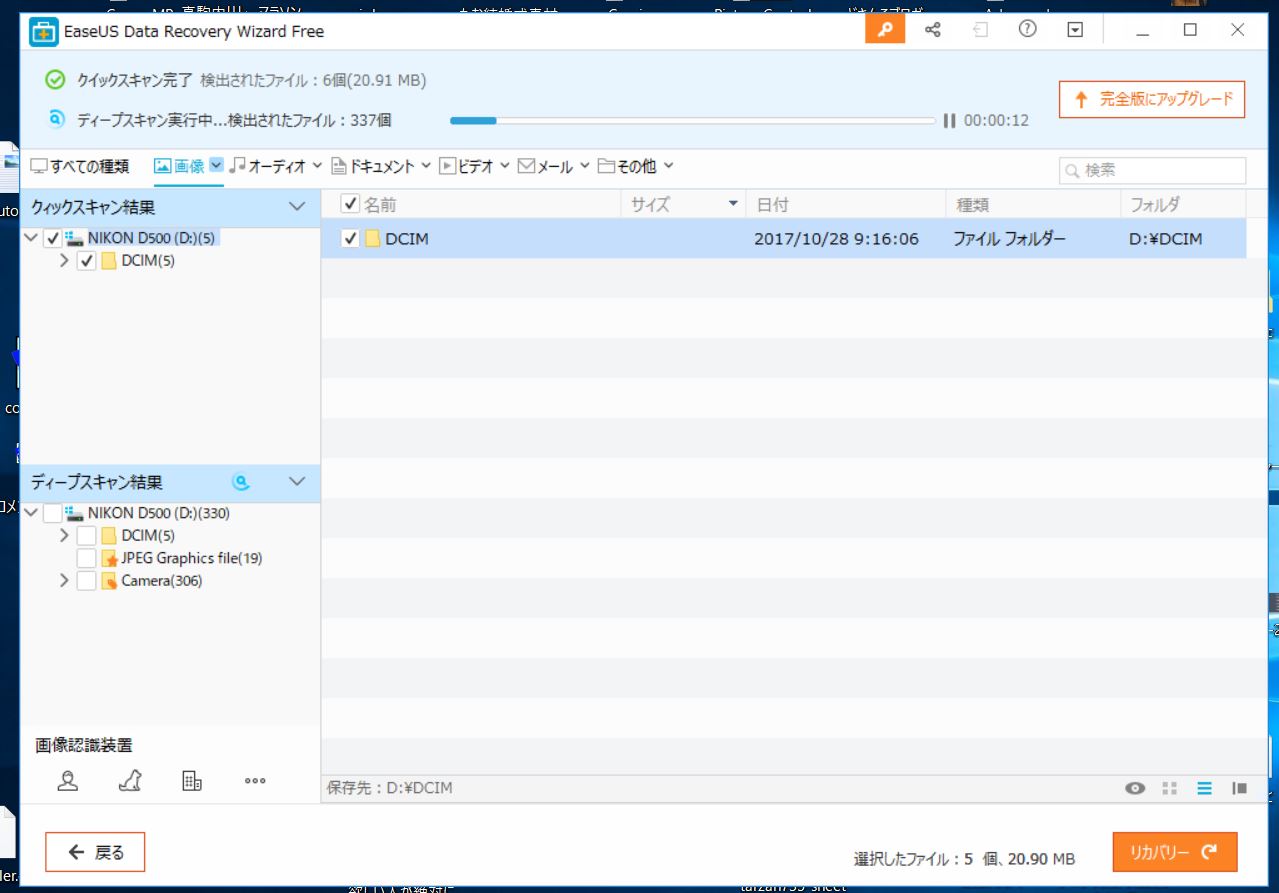Collapse the ディープスキャン結果 panel
This screenshot has height=893, width=1279.
point(297,482)
